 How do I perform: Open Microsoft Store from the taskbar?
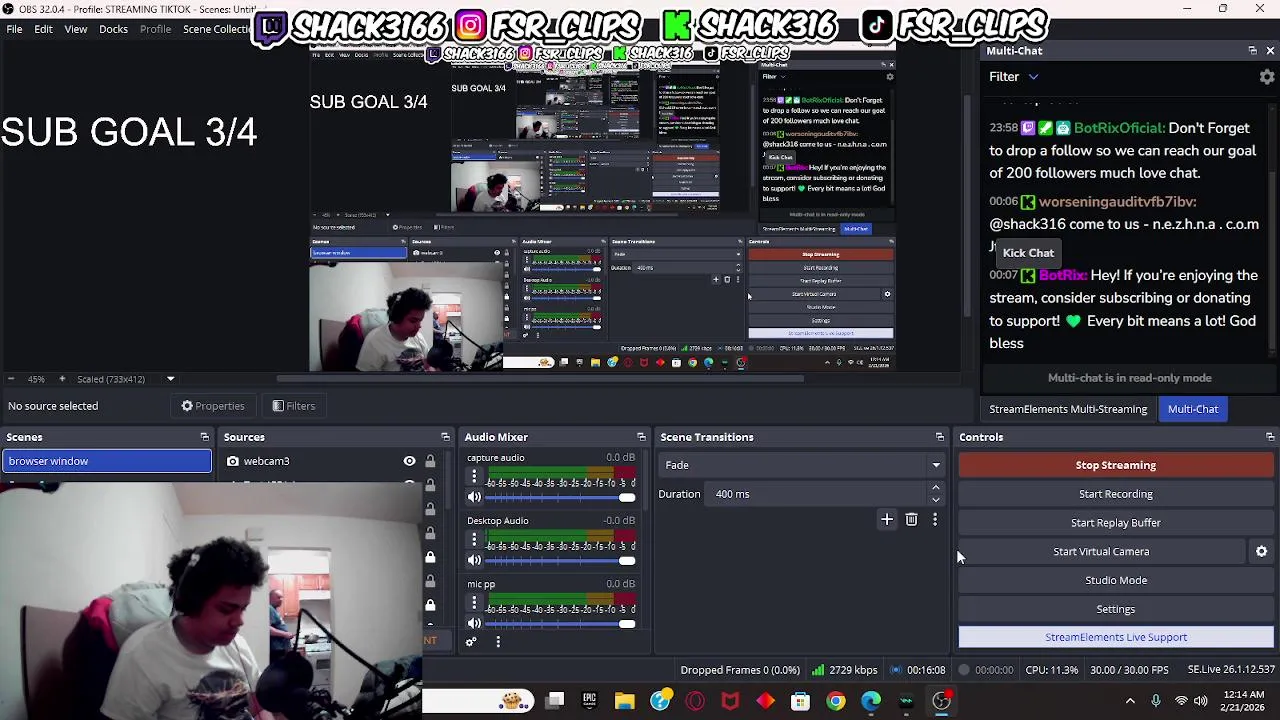tap(800, 701)
